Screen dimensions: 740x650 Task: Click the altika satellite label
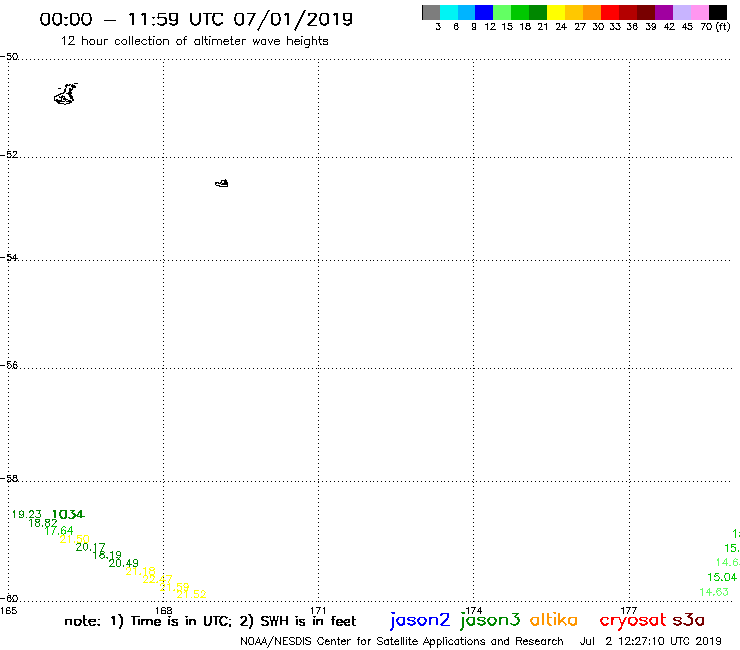554,620
